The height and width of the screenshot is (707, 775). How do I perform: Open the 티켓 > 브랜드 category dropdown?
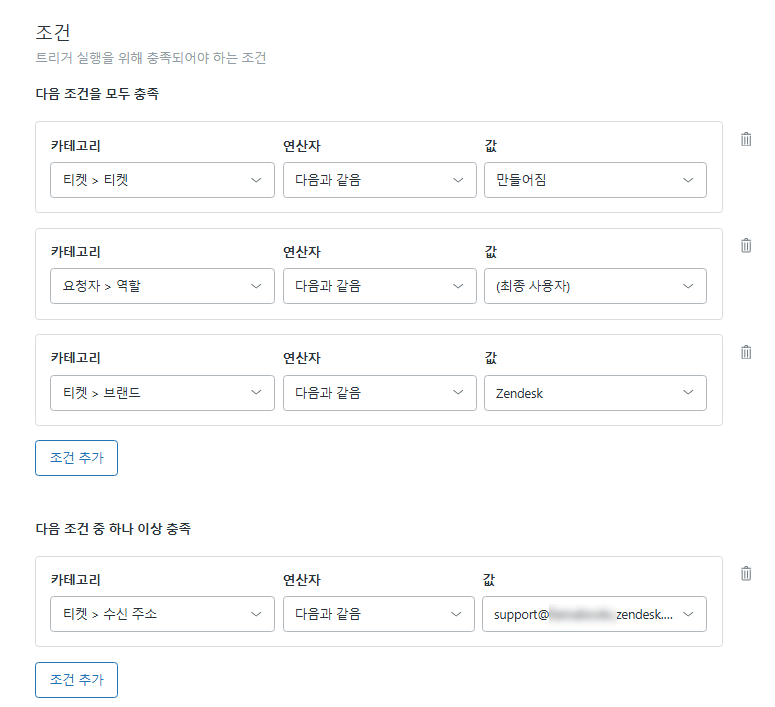(162, 393)
